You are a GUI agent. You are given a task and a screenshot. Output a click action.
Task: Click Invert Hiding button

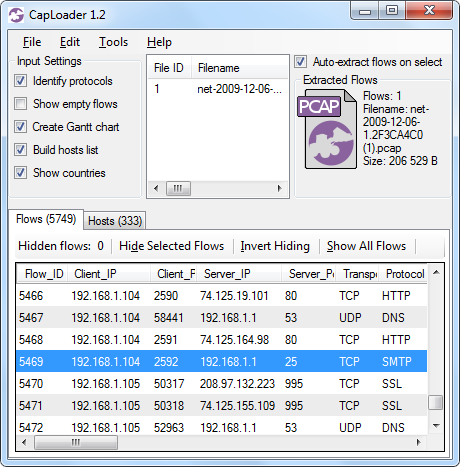point(275,246)
